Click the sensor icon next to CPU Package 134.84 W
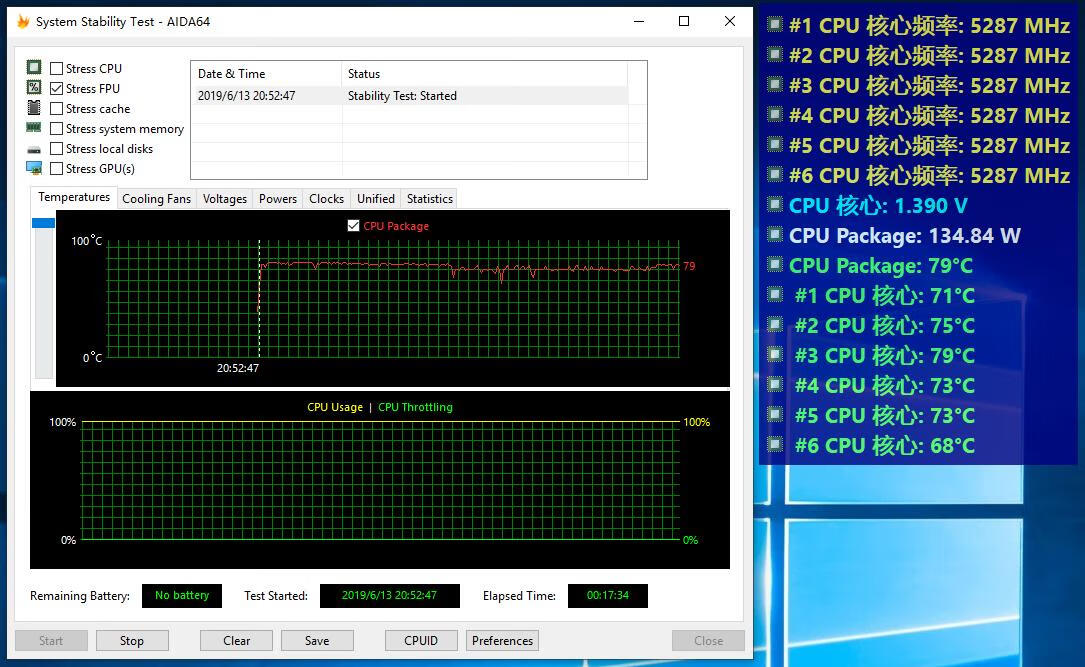Image resolution: width=1085 pixels, height=667 pixels. [775, 235]
